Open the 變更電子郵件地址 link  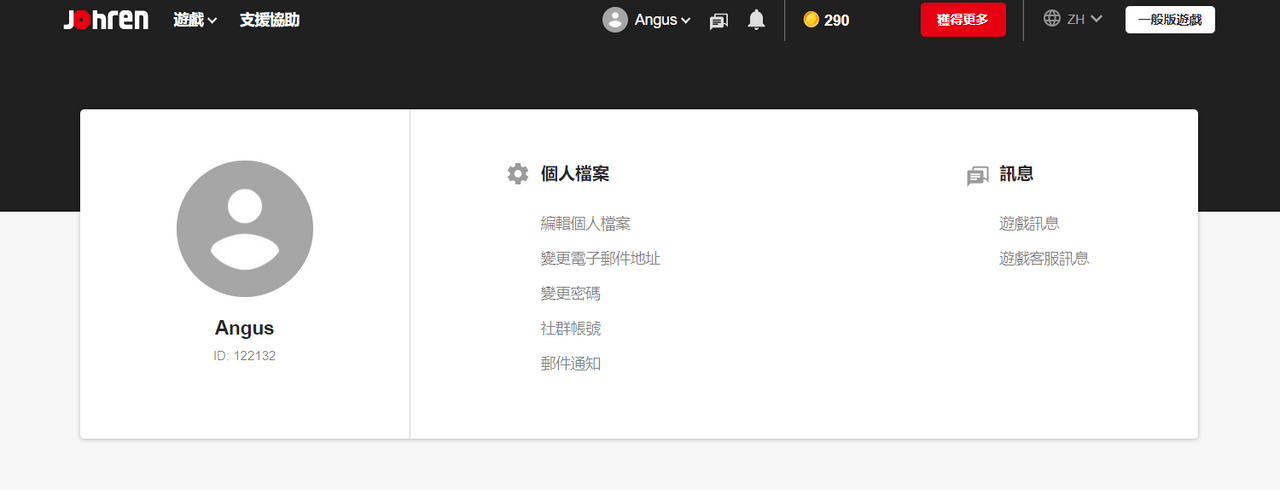601,259
